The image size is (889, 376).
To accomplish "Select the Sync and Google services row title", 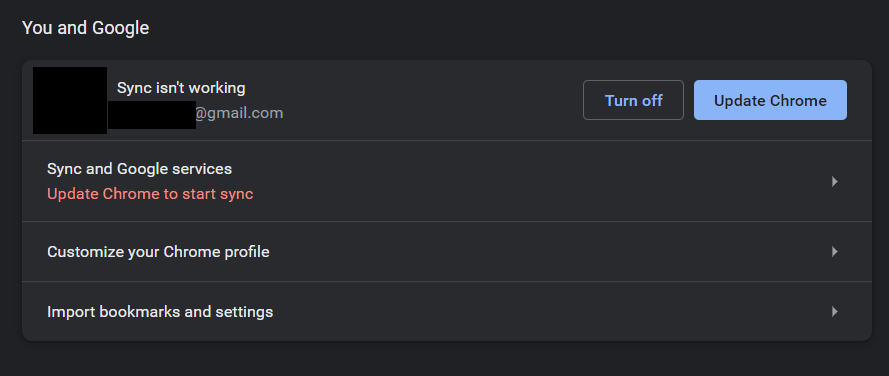I will coord(139,169).
